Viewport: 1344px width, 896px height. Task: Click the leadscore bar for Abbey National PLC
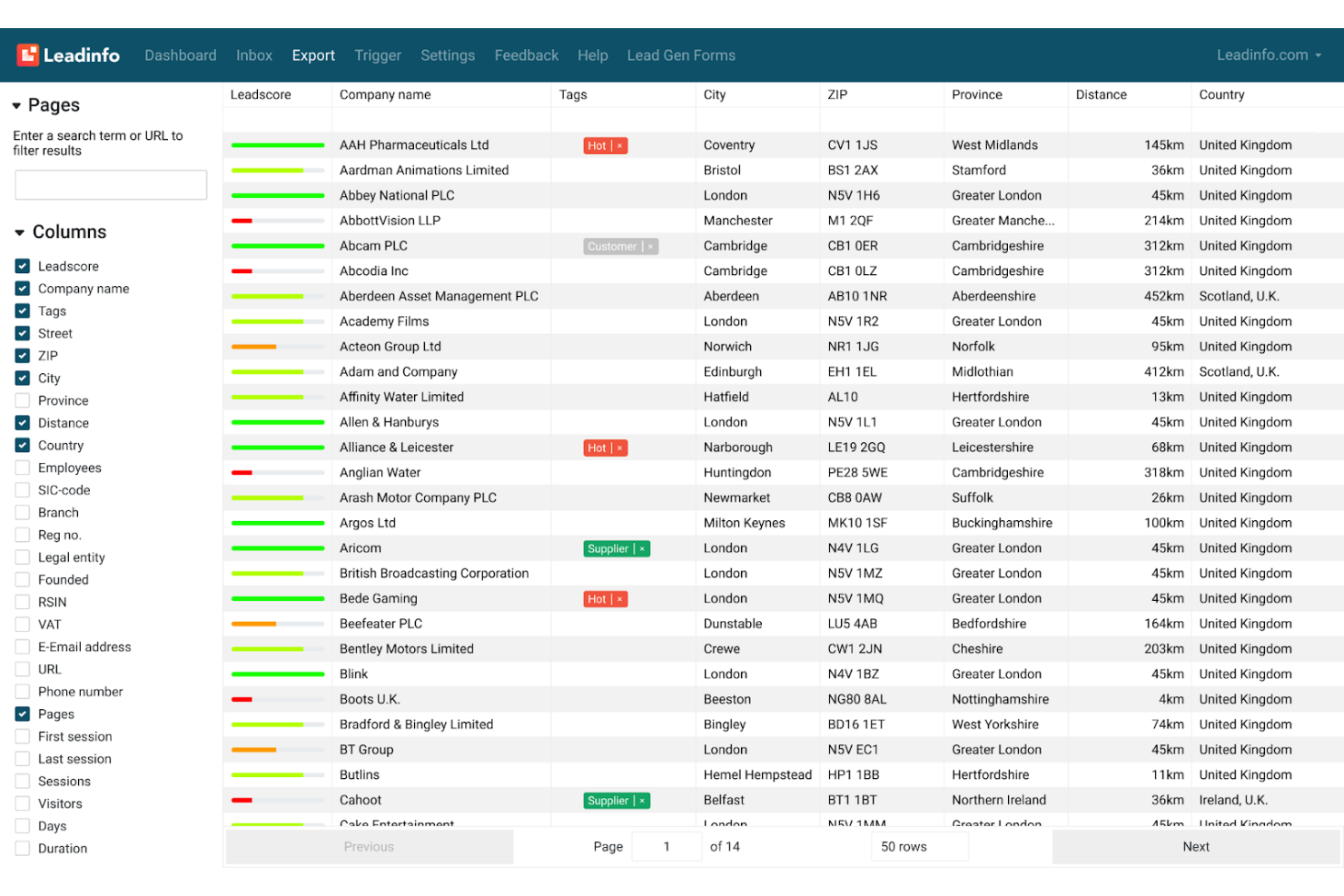[x=278, y=195]
